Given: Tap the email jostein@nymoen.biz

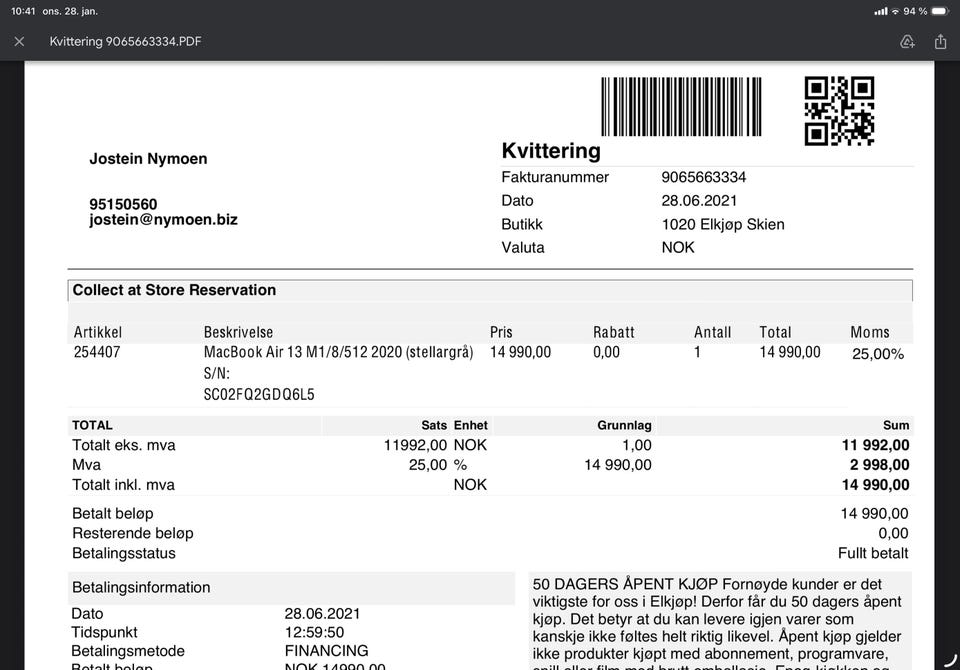Looking at the screenshot, I should coord(163,219).
